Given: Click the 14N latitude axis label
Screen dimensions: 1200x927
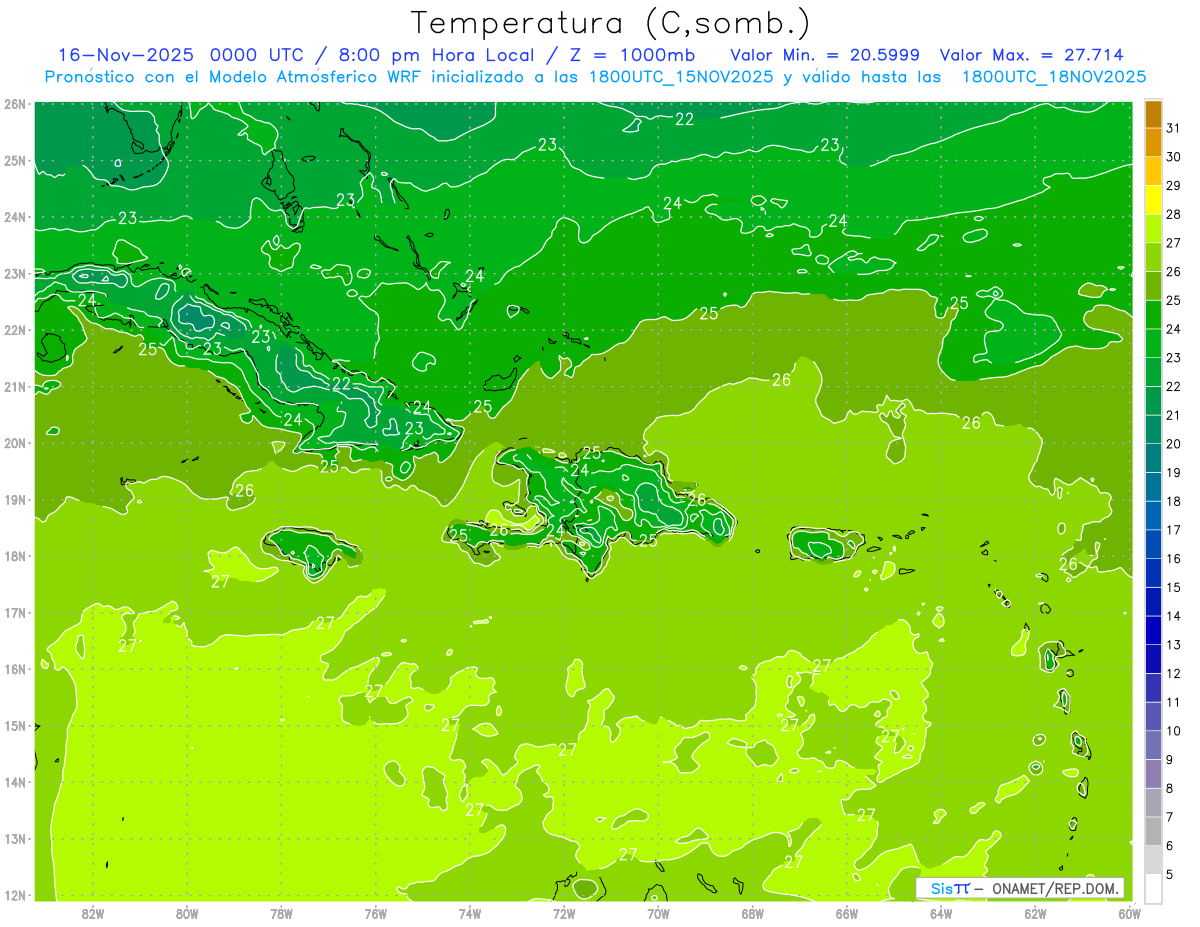Looking at the screenshot, I should click(x=15, y=782).
